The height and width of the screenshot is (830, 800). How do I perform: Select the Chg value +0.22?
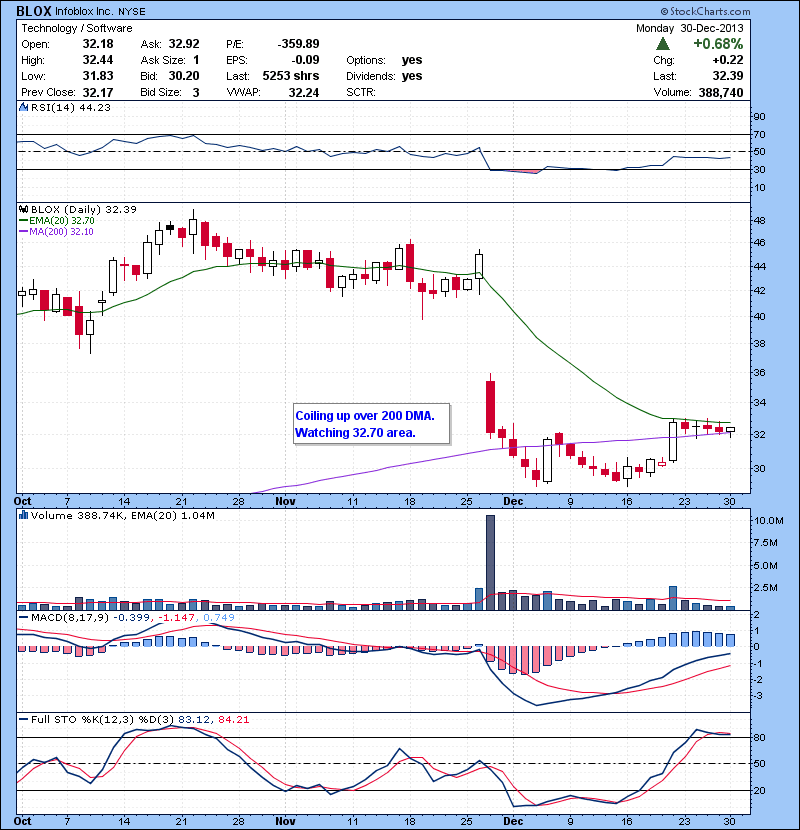coord(728,60)
